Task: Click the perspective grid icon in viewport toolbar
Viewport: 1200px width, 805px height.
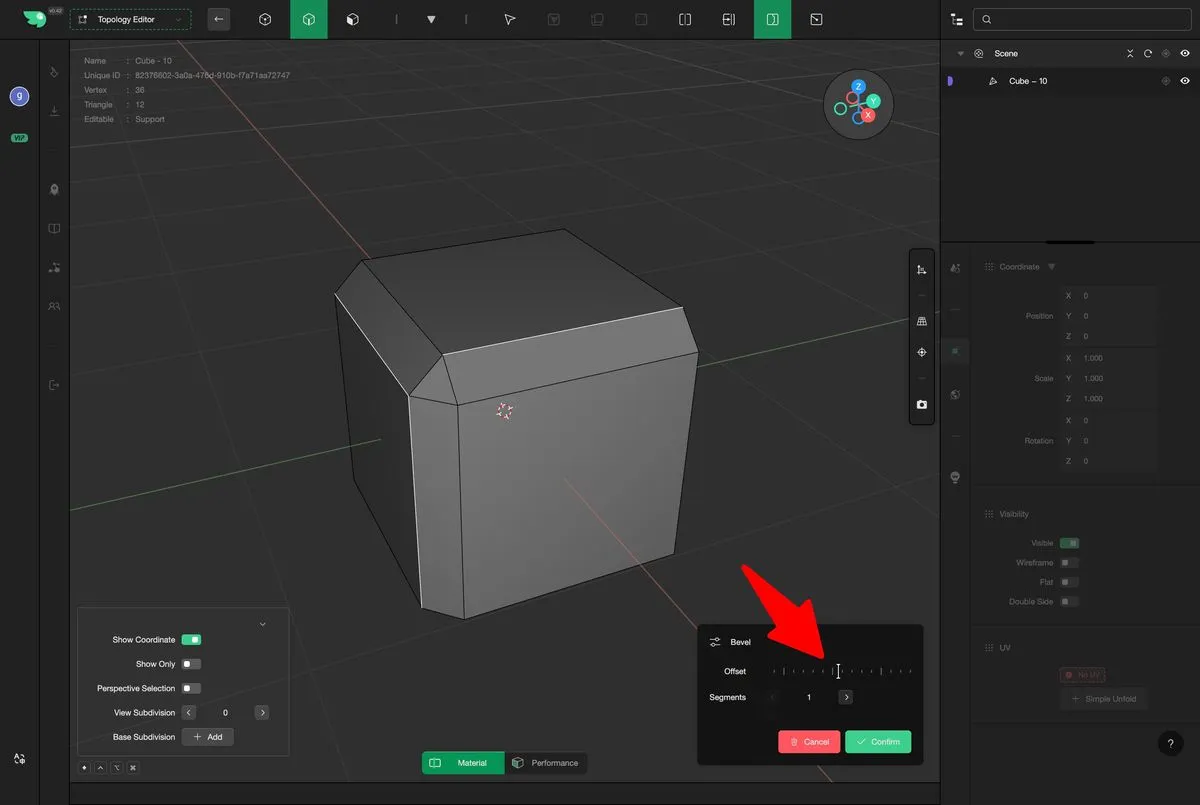Action: [921, 321]
